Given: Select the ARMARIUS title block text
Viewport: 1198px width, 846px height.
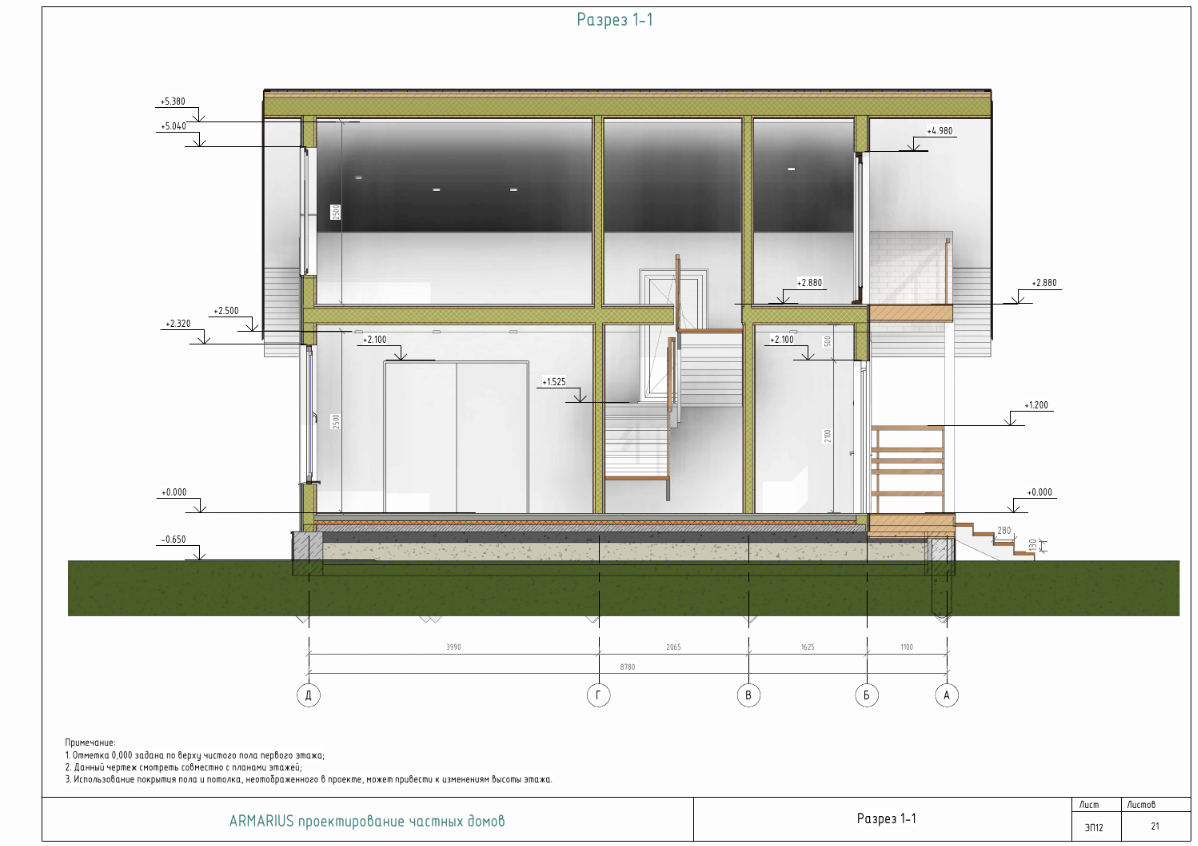Looking at the screenshot, I should [x=366, y=821].
